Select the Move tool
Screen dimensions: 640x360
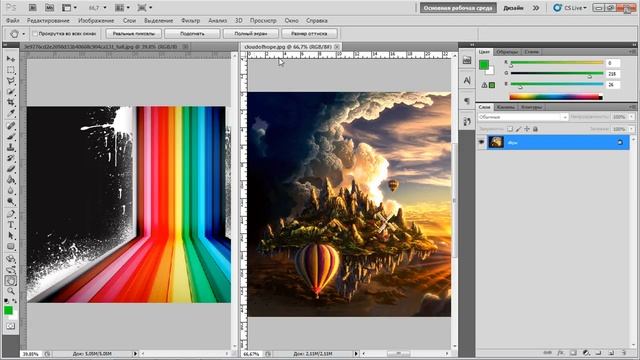point(11,59)
